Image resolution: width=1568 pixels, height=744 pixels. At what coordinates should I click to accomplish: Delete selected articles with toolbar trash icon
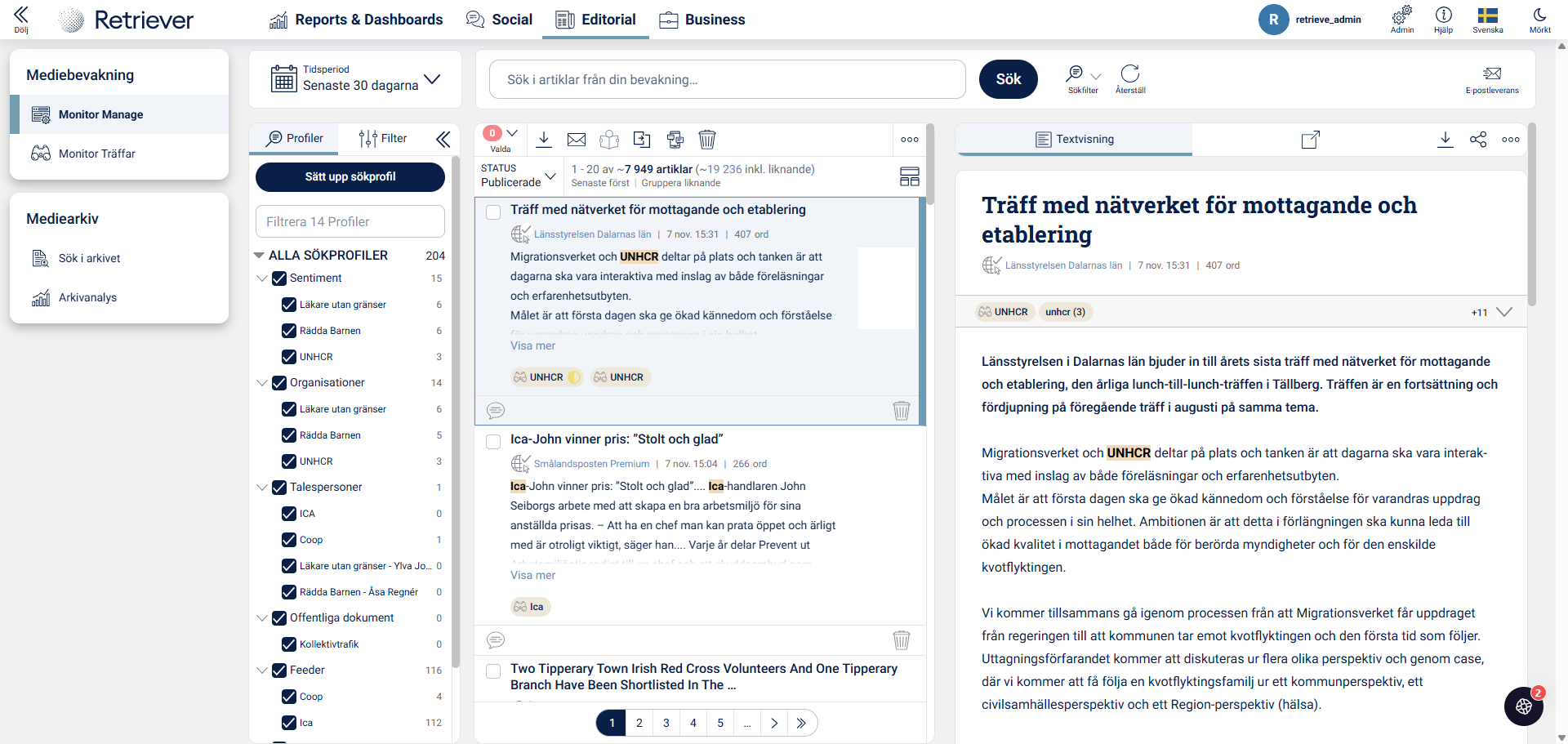coord(707,140)
